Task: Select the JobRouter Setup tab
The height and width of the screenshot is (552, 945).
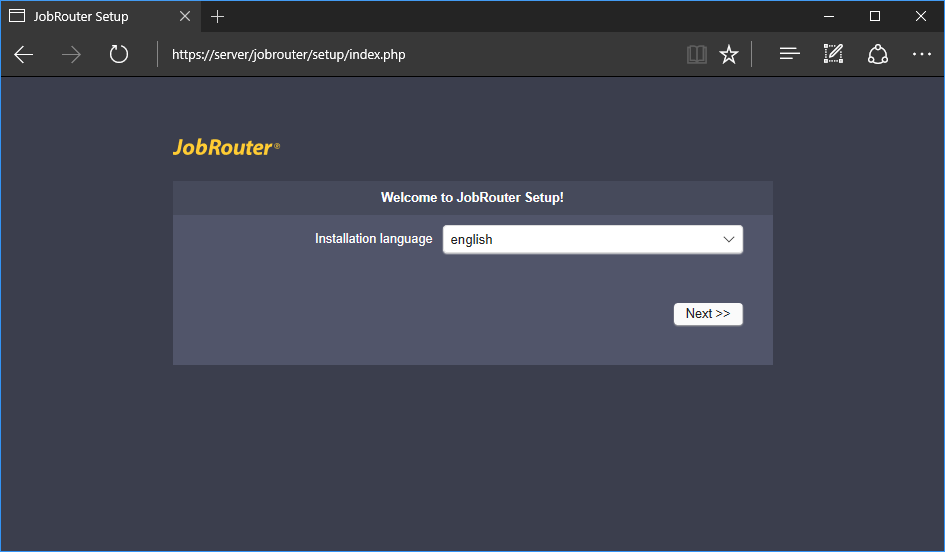Action: 99,16
